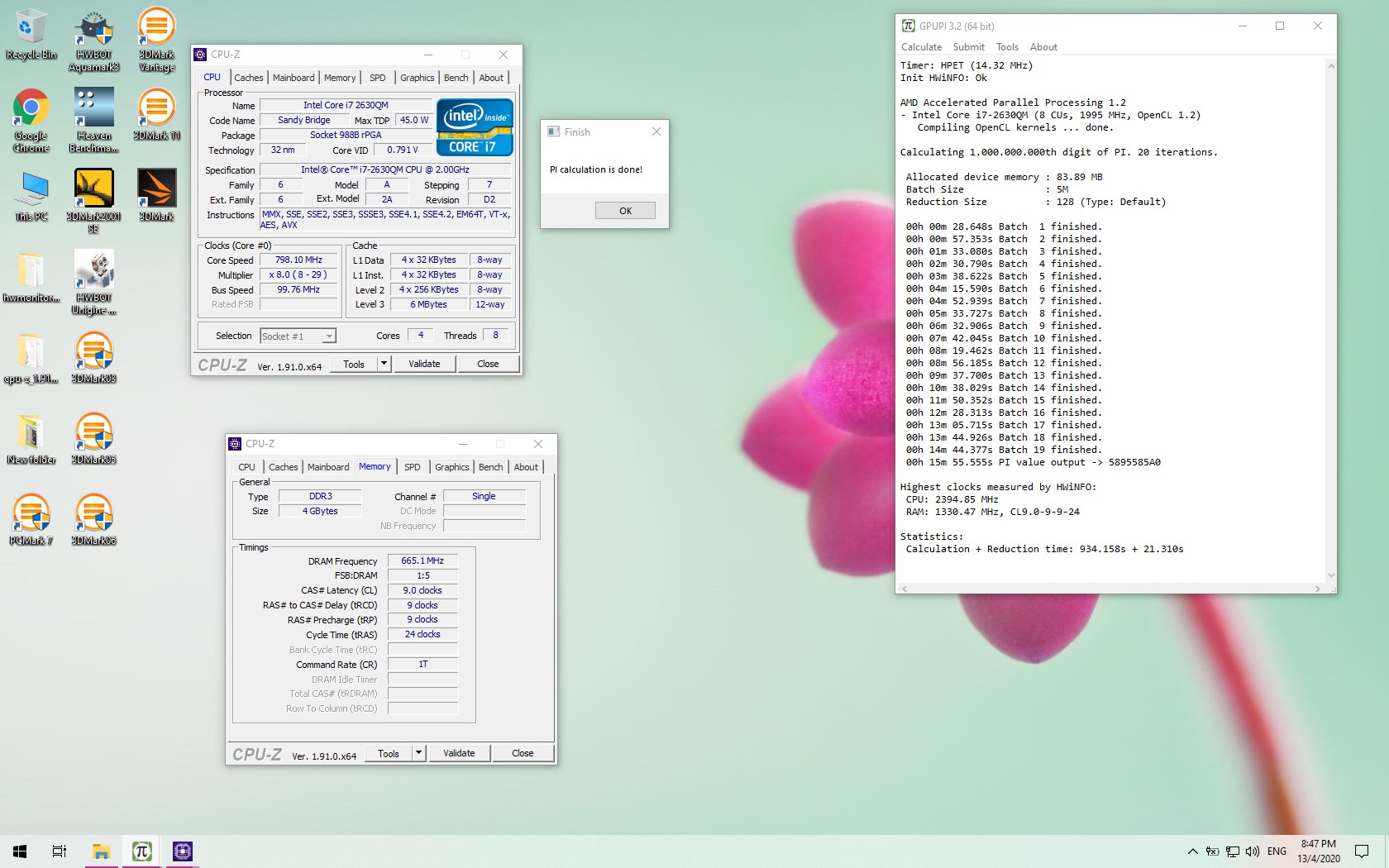Click ENG language indicator in taskbar
Screen dimensions: 1389x868
1277,851
